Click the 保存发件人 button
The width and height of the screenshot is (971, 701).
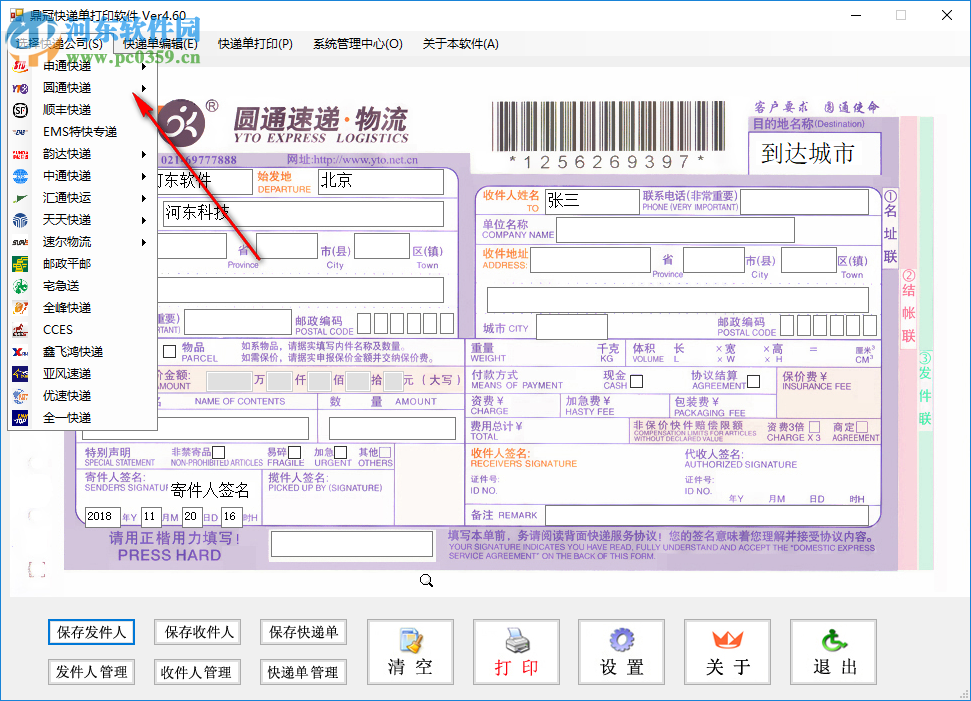91,633
